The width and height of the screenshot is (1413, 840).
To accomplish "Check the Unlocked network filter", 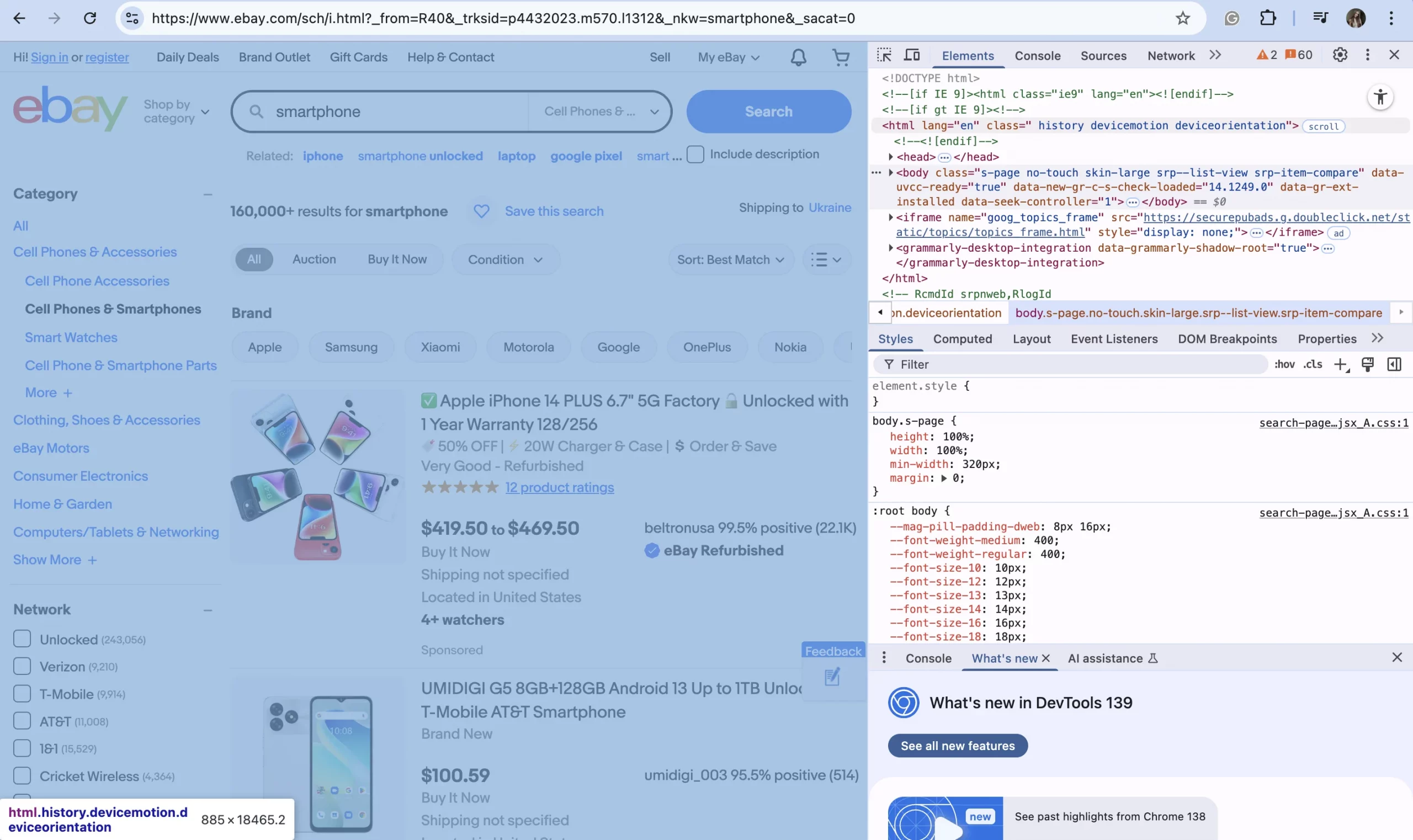I will pyautogui.click(x=22, y=639).
